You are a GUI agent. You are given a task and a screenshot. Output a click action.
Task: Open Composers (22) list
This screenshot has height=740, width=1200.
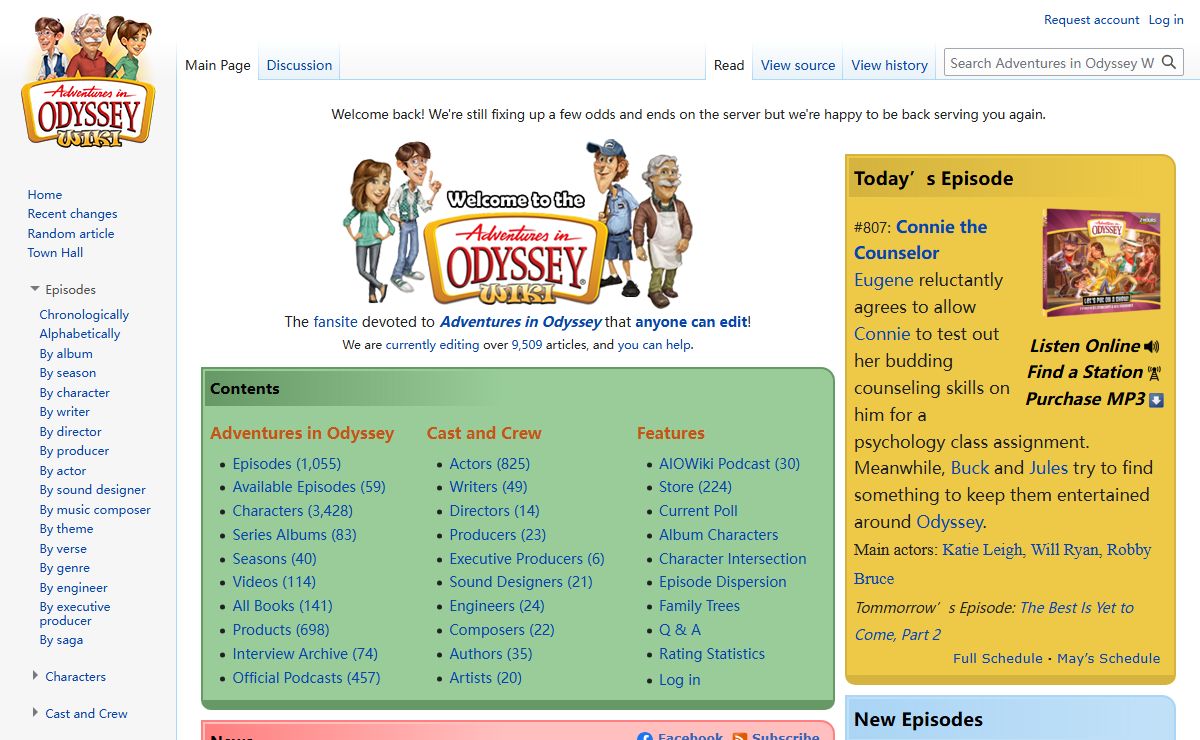(x=502, y=630)
